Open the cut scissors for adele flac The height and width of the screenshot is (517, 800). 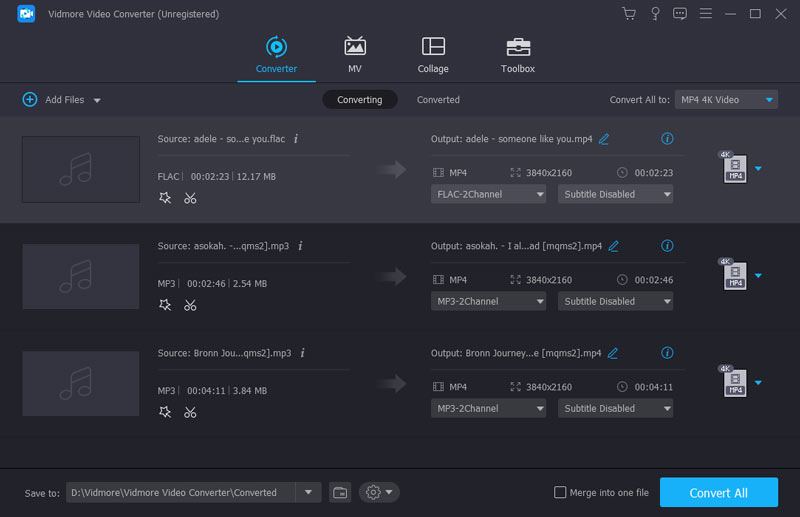pyautogui.click(x=190, y=198)
